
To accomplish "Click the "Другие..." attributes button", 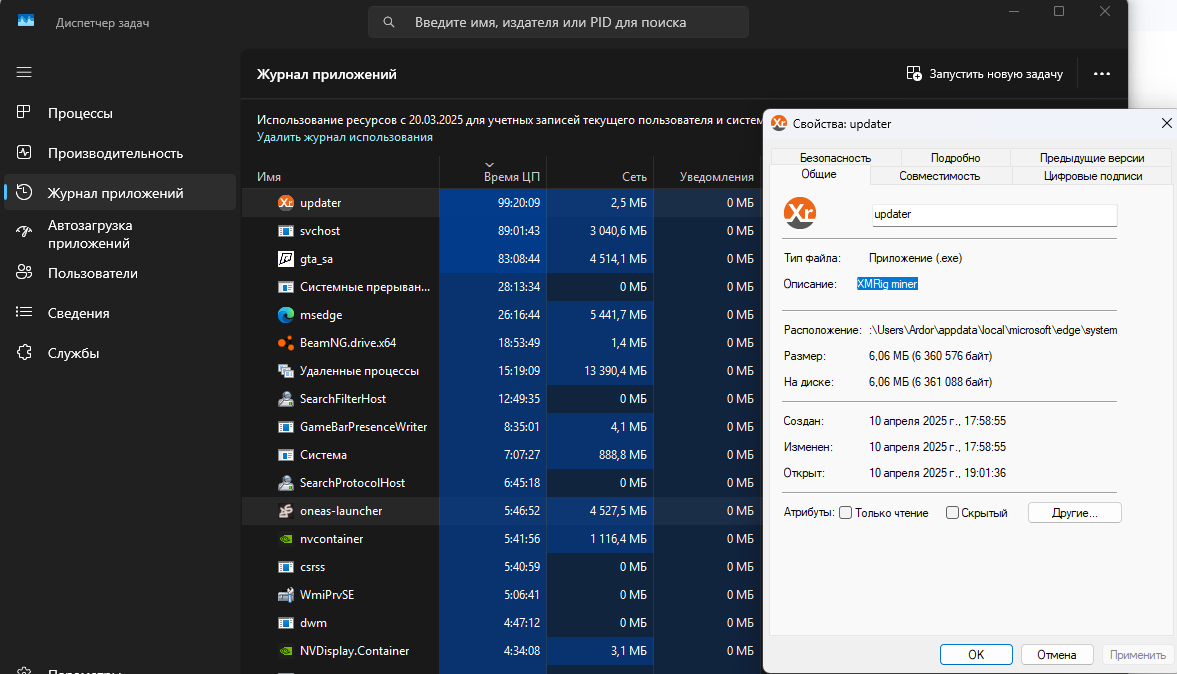I will pyautogui.click(x=1074, y=513).
